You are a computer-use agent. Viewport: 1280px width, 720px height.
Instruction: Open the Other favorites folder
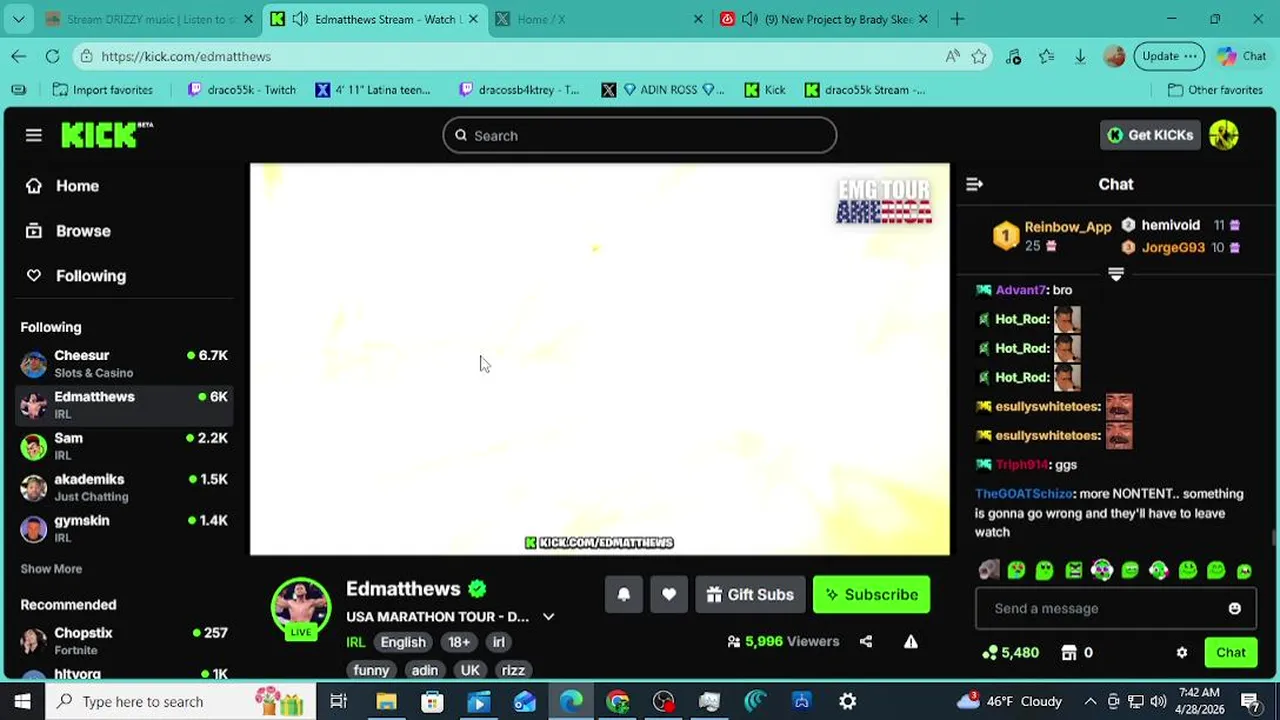(x=1215, y=90)
